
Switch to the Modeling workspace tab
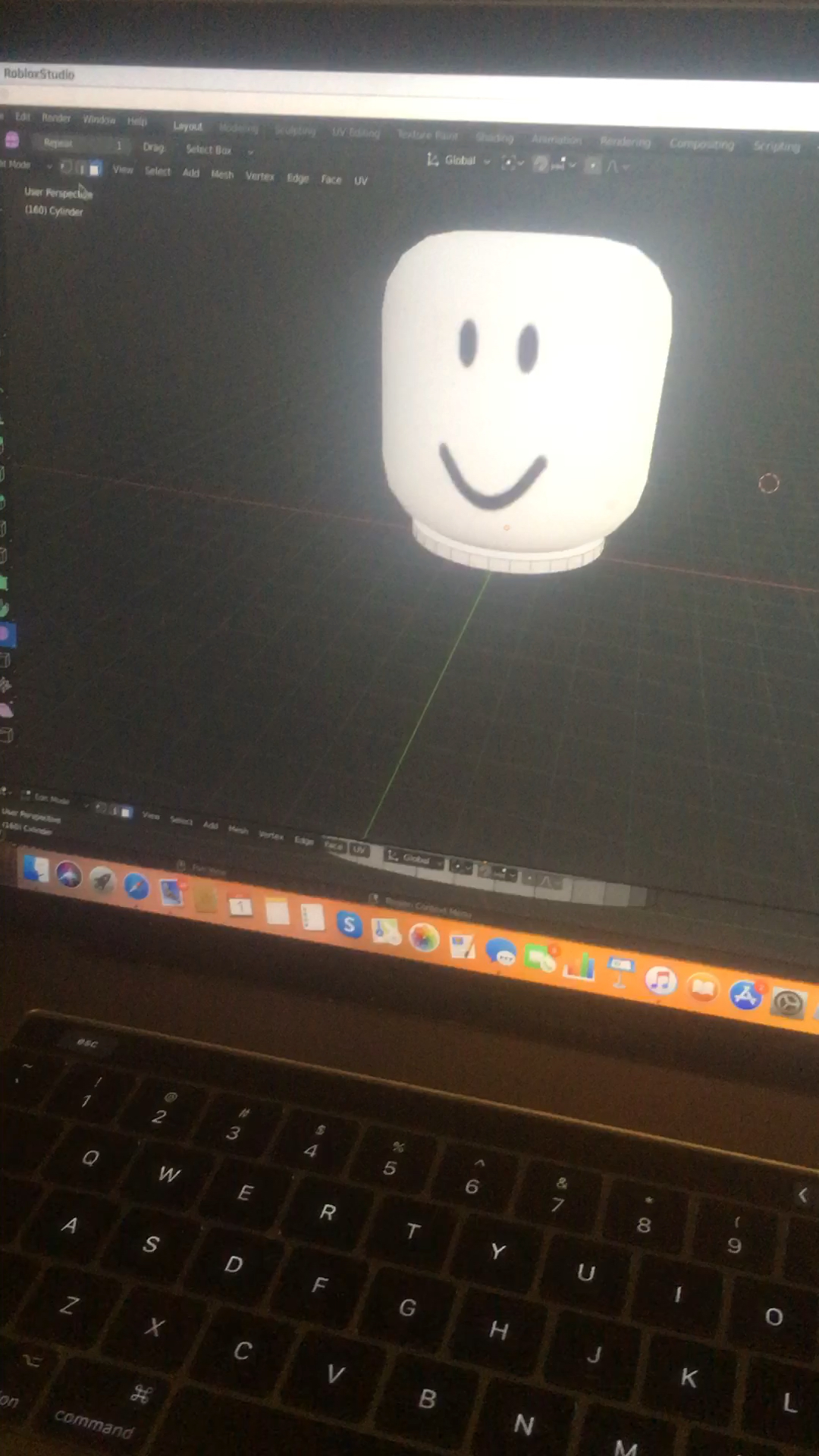coord(239,128)
